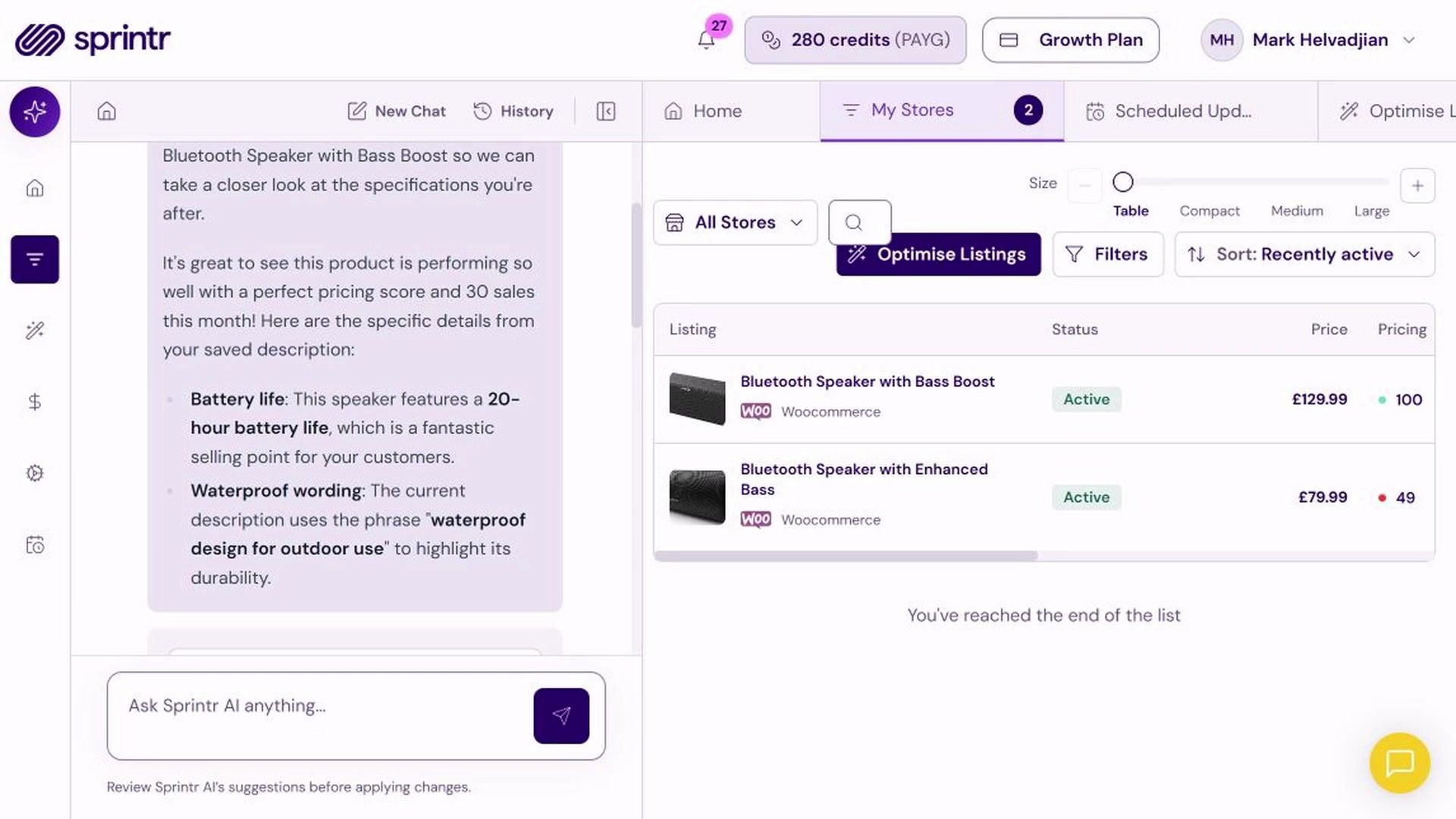Expand the Mark Helvadjian account menu
Screen dimensions: 1456x819
pyautogui.click(x=1308, y=40)
